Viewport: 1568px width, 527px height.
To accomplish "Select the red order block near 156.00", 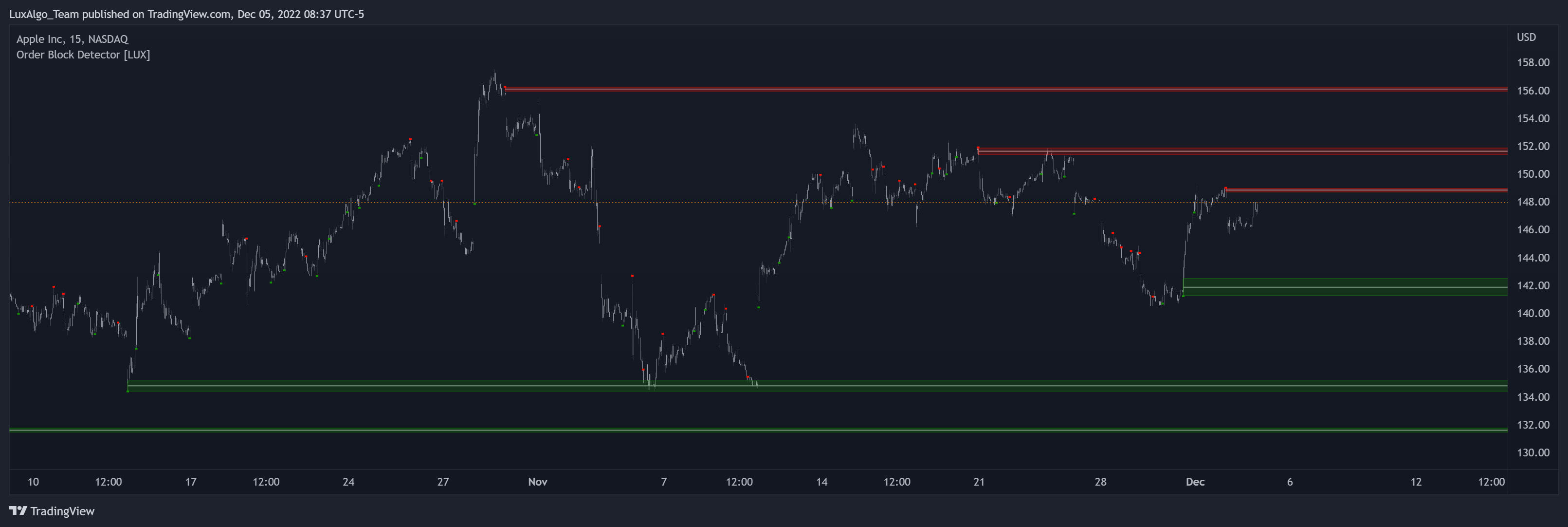I will tap(1005, 89).
